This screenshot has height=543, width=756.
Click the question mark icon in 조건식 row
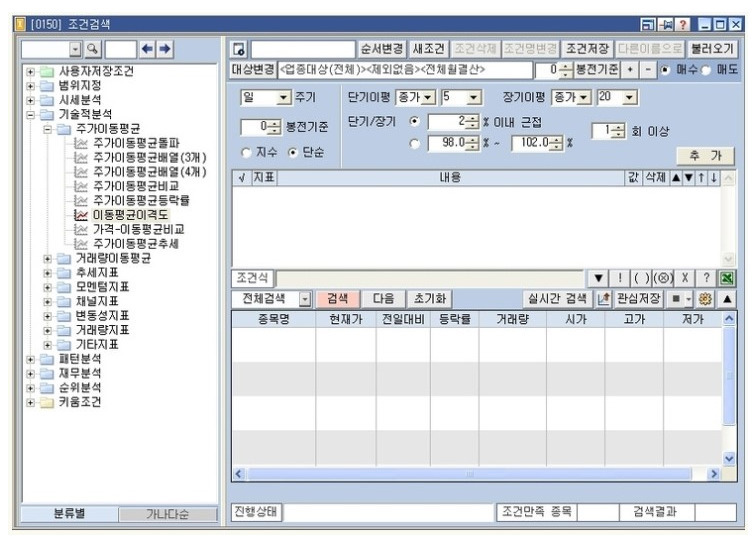coord(707,278)
